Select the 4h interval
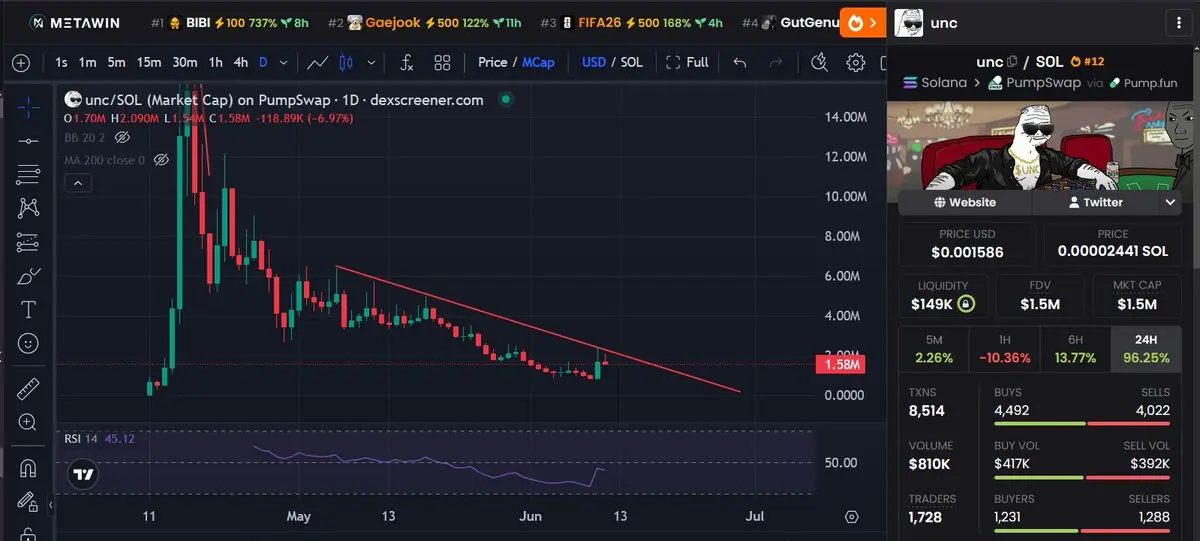The width and height of the screenshot is (1200, 541). coord(241,62)
